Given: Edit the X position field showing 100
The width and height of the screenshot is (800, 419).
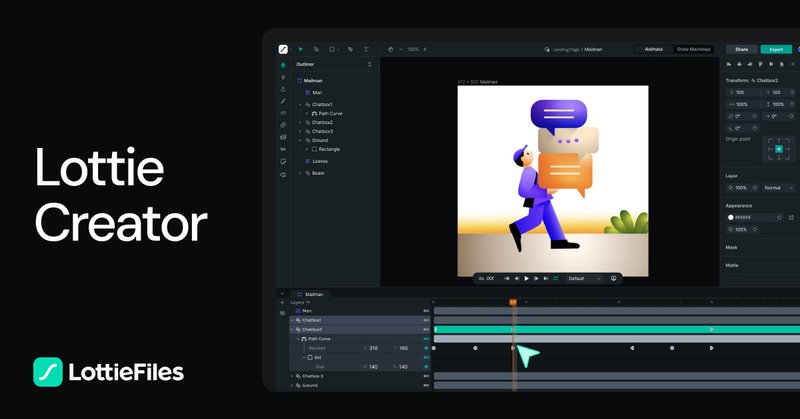Looking at the screenshot, I should click(743, 92).
